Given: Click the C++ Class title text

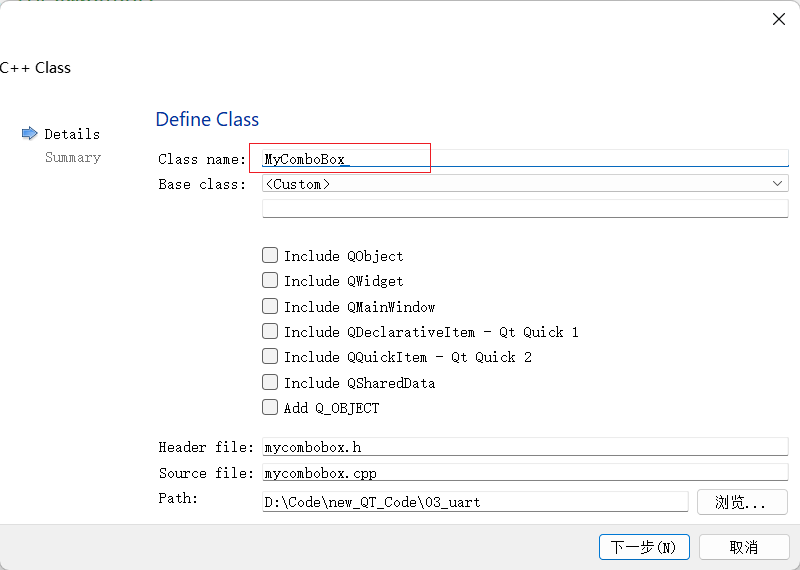Looking at the screenshot, I should point(35,68).
